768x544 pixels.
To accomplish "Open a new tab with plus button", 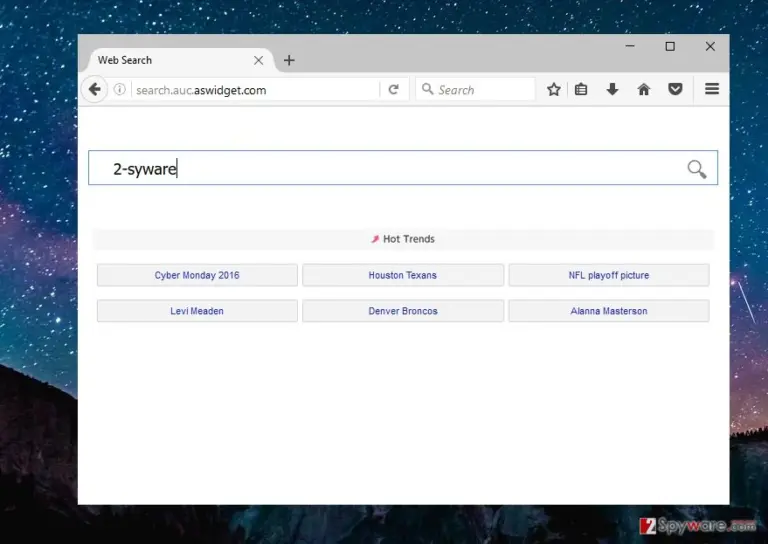I will (x=289, y=60).
